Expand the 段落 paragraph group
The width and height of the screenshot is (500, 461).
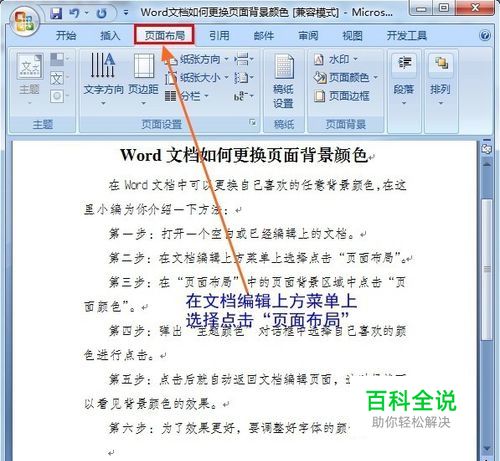pos(404,80)
